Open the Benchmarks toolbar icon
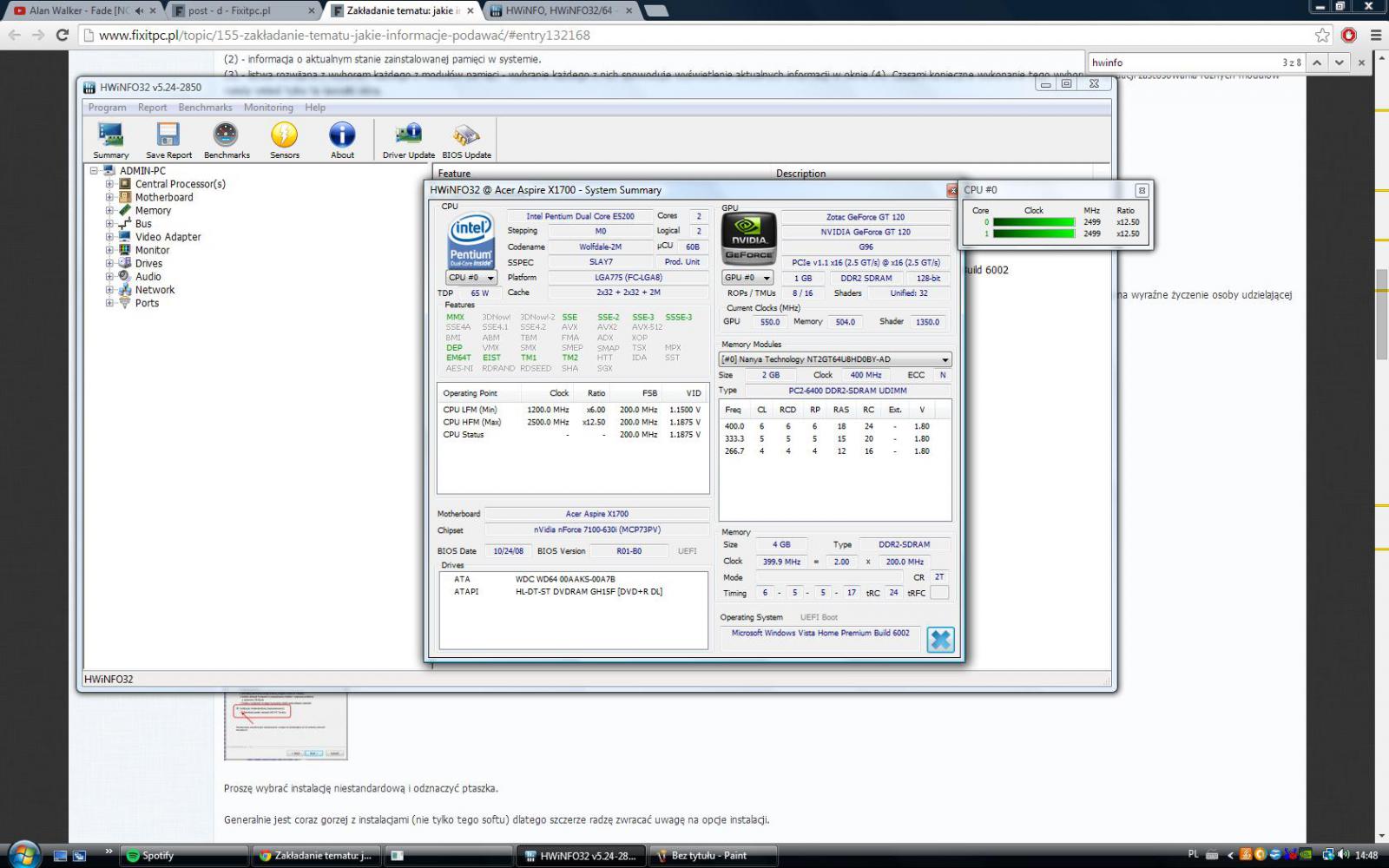Screen dimensions: 1389x868 coord(227,140)
